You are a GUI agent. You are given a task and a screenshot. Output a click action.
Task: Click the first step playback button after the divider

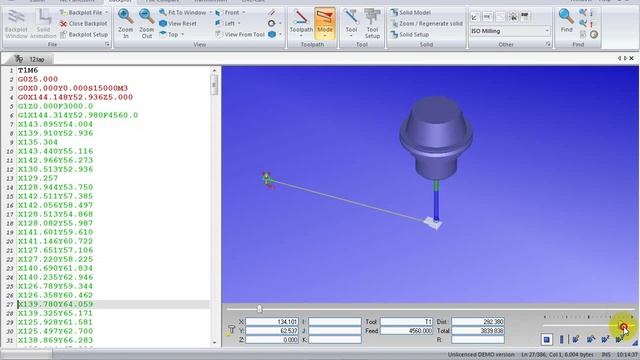pyautogui.click(x=576, y=339)
